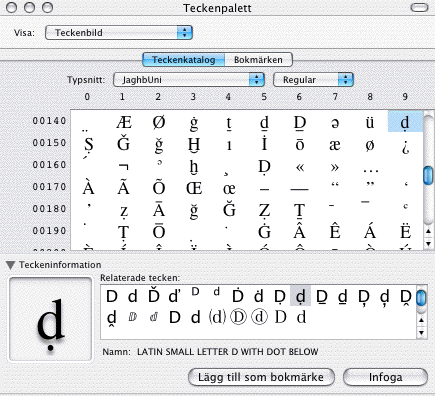Select the ellipsis … glyph in row 00160
Screen dimensions: 435x396
tap(371, 171)
